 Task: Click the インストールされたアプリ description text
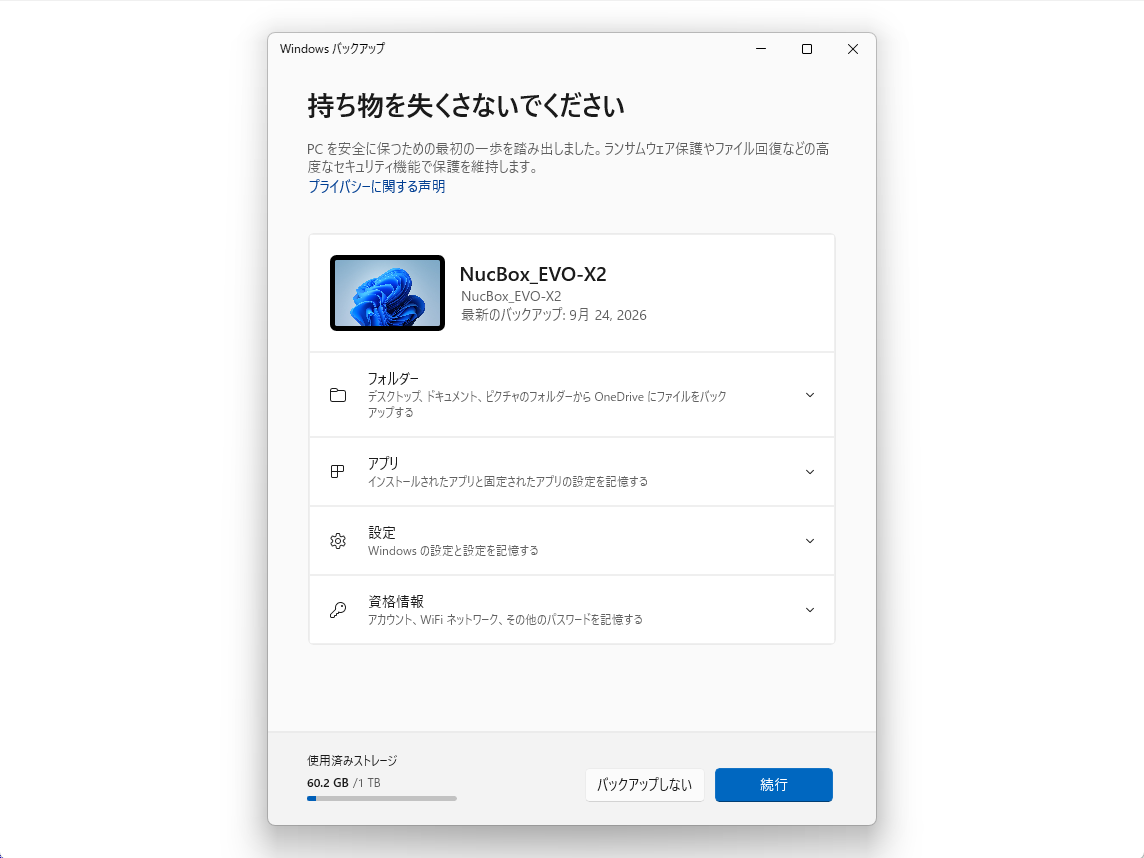pyautogui.click(x=508, y=482)
